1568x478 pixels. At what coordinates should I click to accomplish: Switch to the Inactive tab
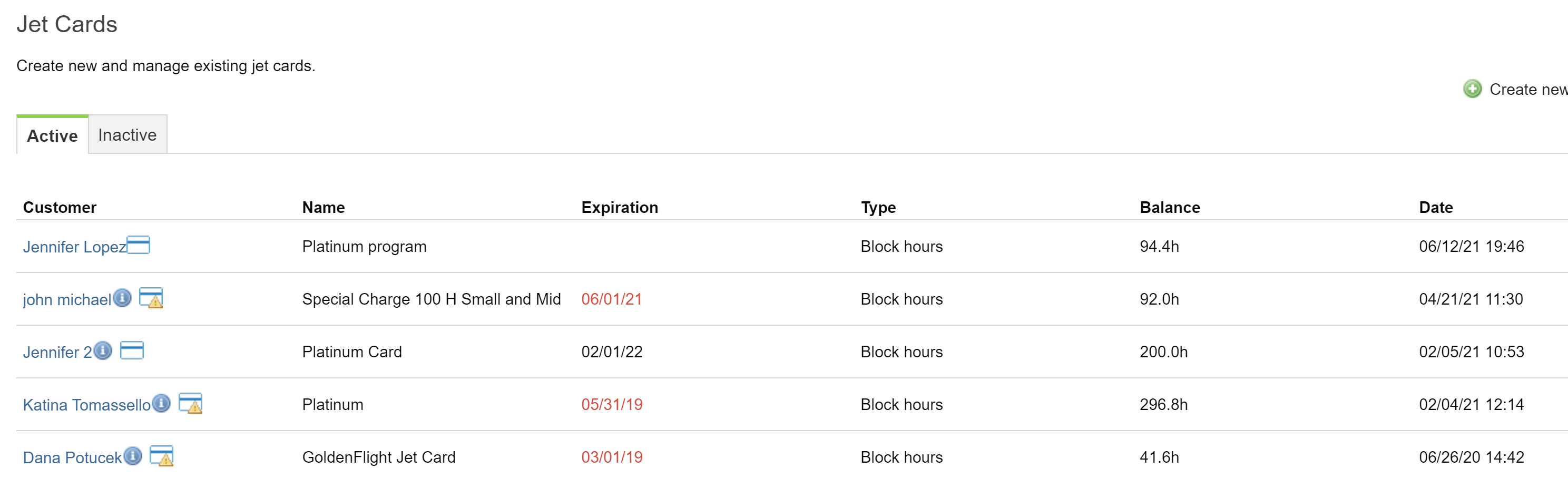click(x=127, y=134)
